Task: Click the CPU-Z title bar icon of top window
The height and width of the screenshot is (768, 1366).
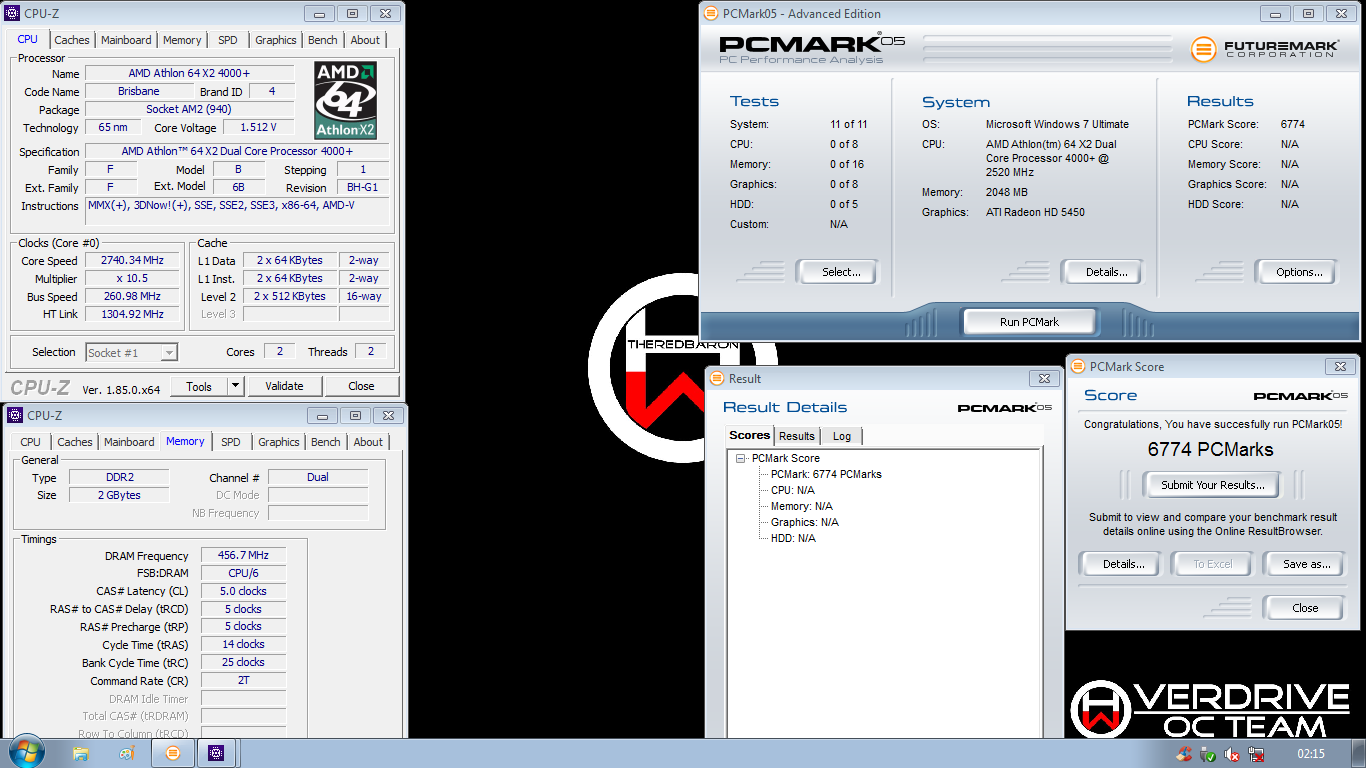Action: (x=12, y=14)
